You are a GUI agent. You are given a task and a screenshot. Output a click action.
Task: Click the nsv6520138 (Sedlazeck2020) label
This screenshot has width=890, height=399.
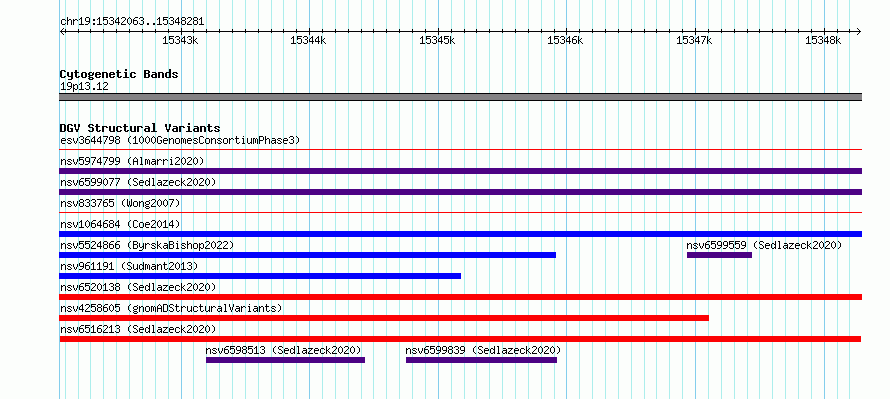[x=138, y=287]
